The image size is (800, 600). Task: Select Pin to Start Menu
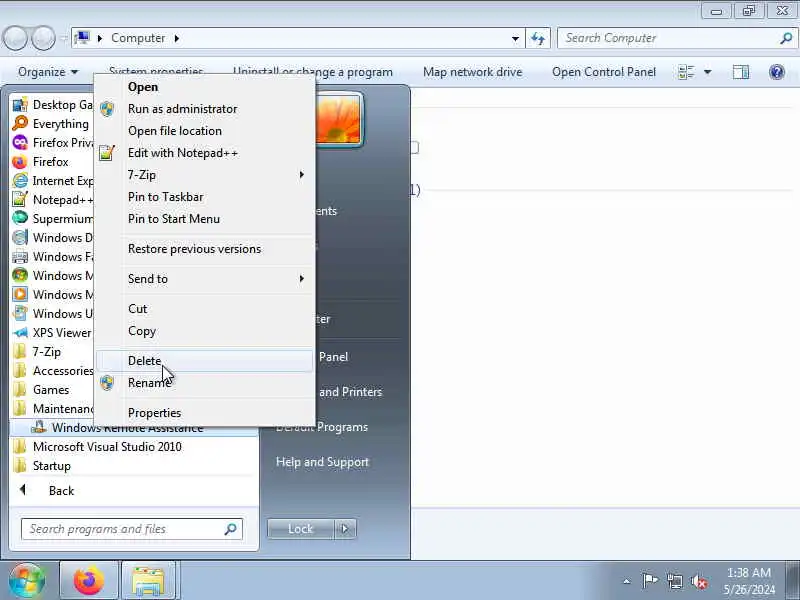(x=173, y=218)
